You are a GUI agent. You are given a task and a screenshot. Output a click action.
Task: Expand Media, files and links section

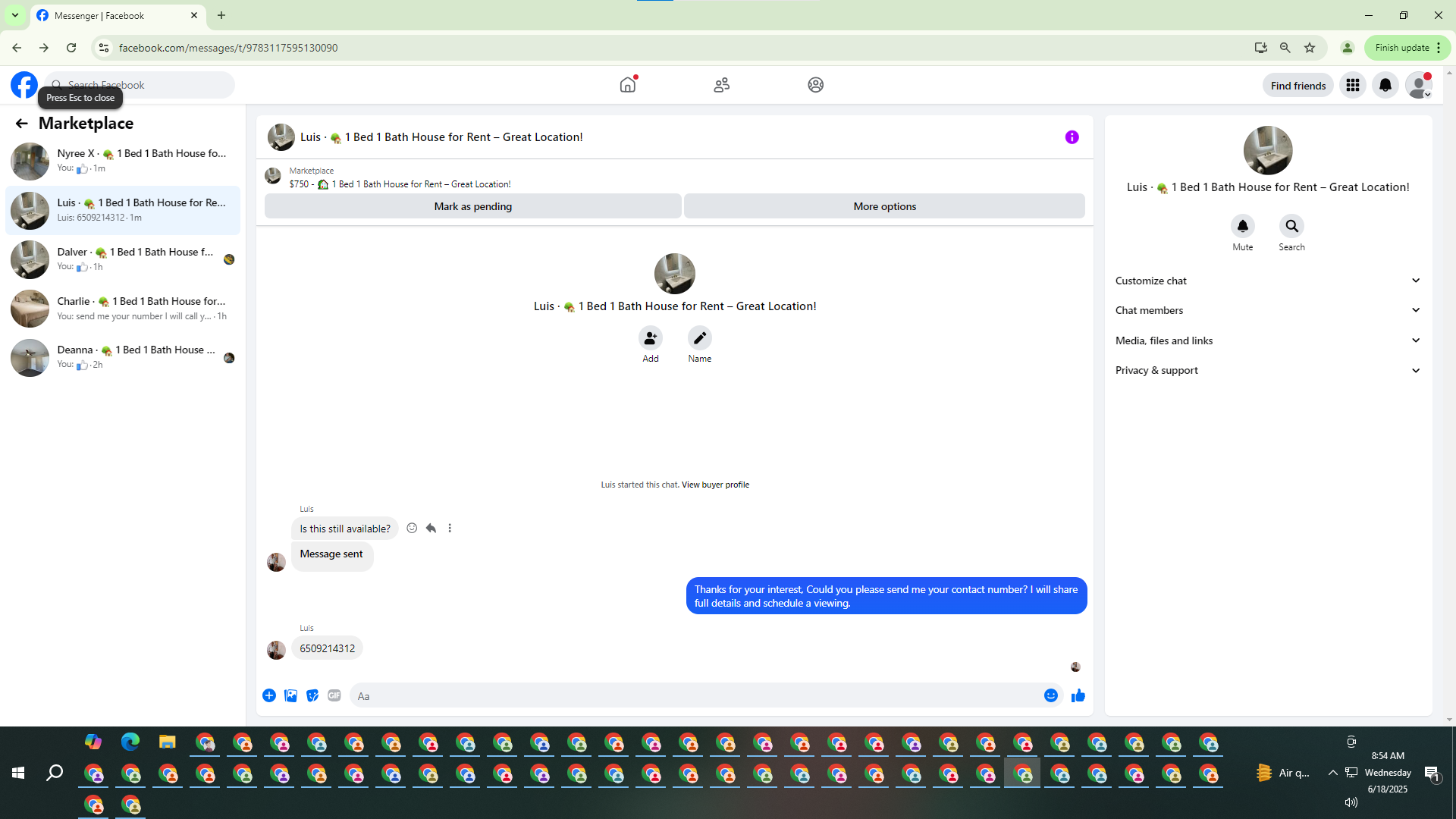pyautogui.click(x=1268, y=340)
